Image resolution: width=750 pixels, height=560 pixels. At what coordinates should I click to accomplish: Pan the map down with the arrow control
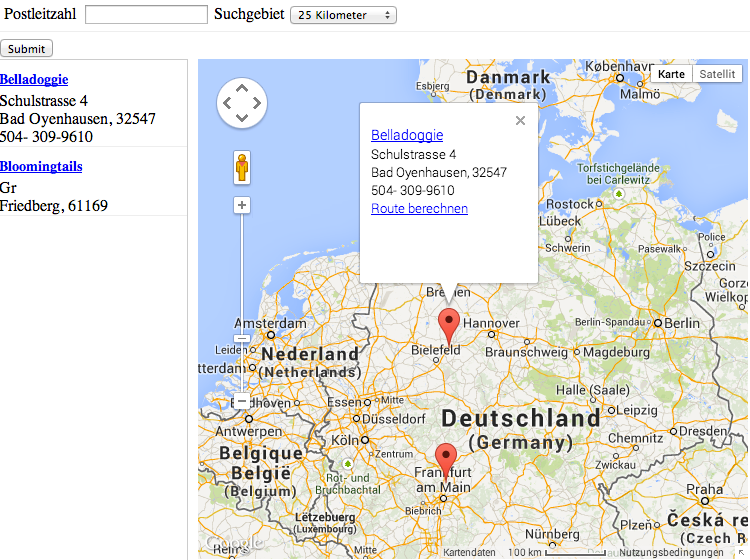click(x=242, y=118)
